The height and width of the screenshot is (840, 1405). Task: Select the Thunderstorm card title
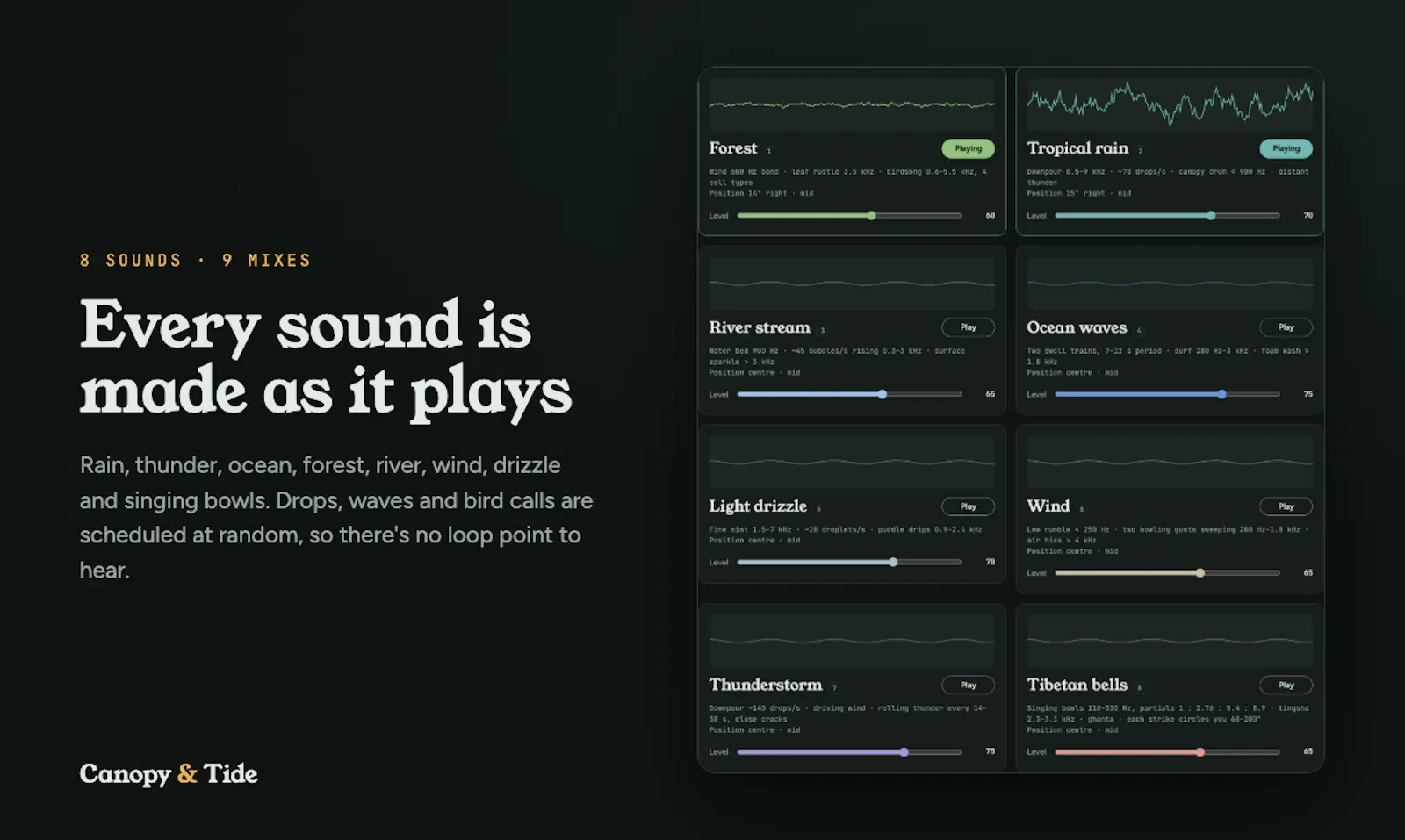(x=766, y=685)
